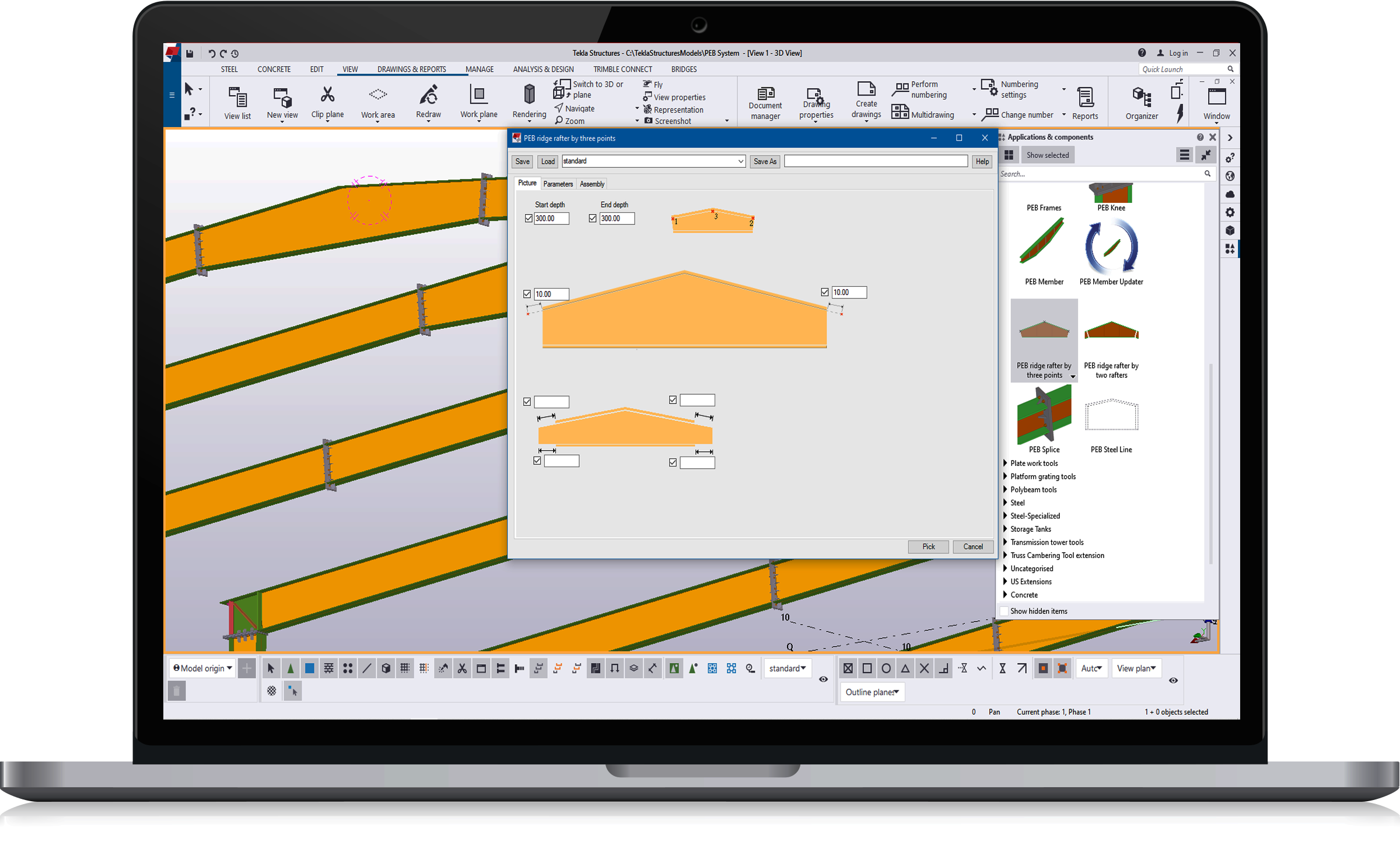
Task: Open the DRAWINGS & REPORTS ribbon tab
Action: (x=411, y=69)
